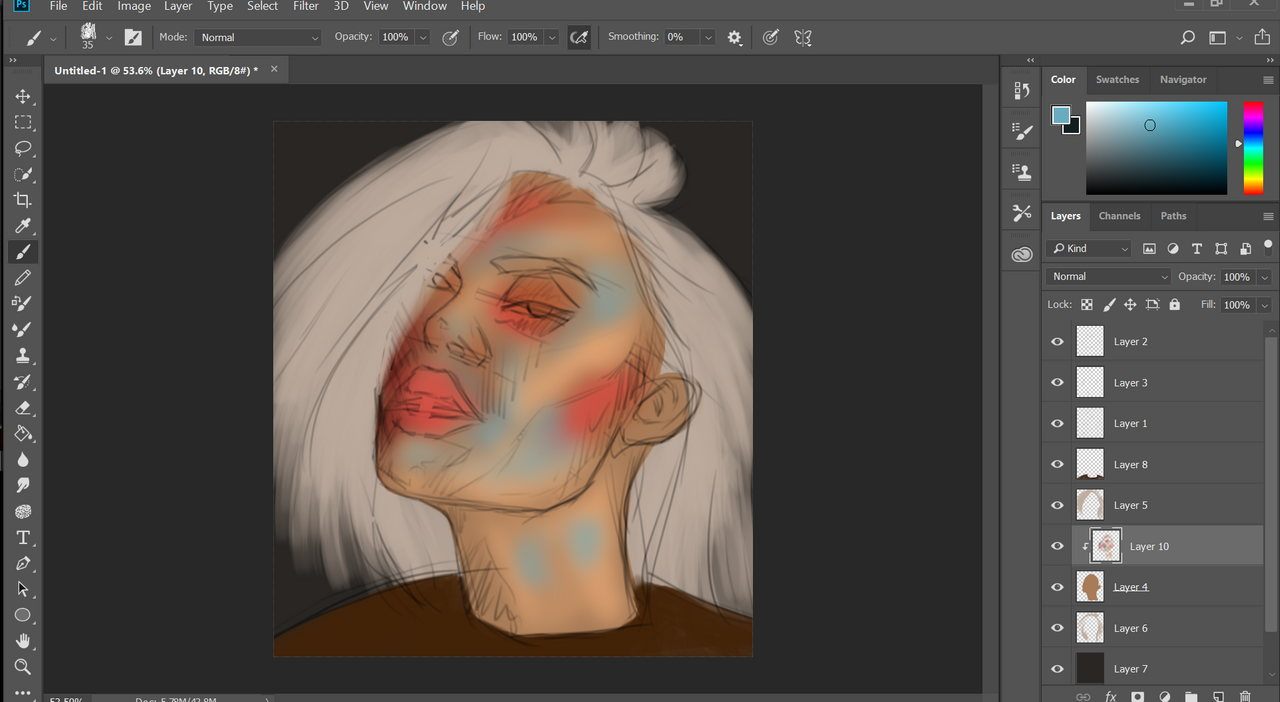This screenshot has height=702, width=1280.
Task: Toggle visibility of Layer 10
Action: coord(1057,547)
